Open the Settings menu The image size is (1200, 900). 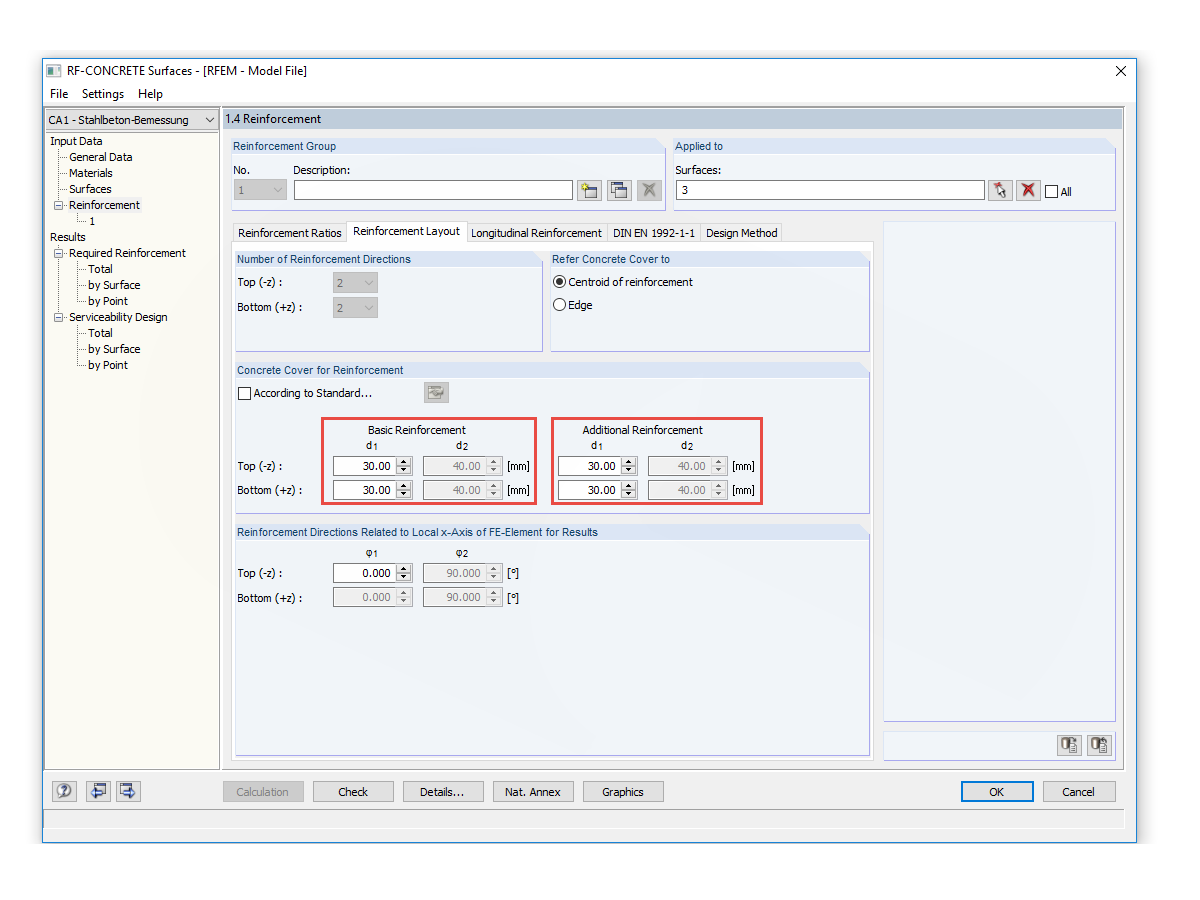[x=103, y=94]
